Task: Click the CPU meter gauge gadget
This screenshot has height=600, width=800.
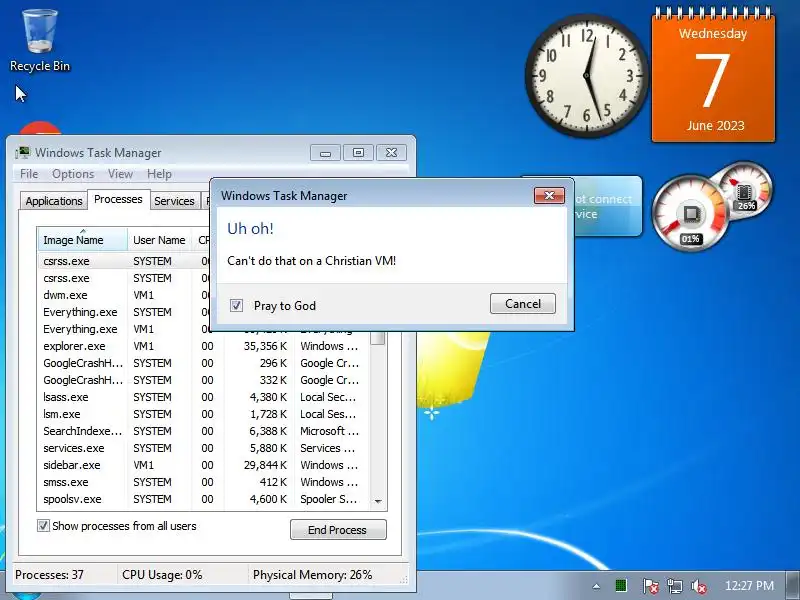Action: pyautogui.click(x=691, y=213)
